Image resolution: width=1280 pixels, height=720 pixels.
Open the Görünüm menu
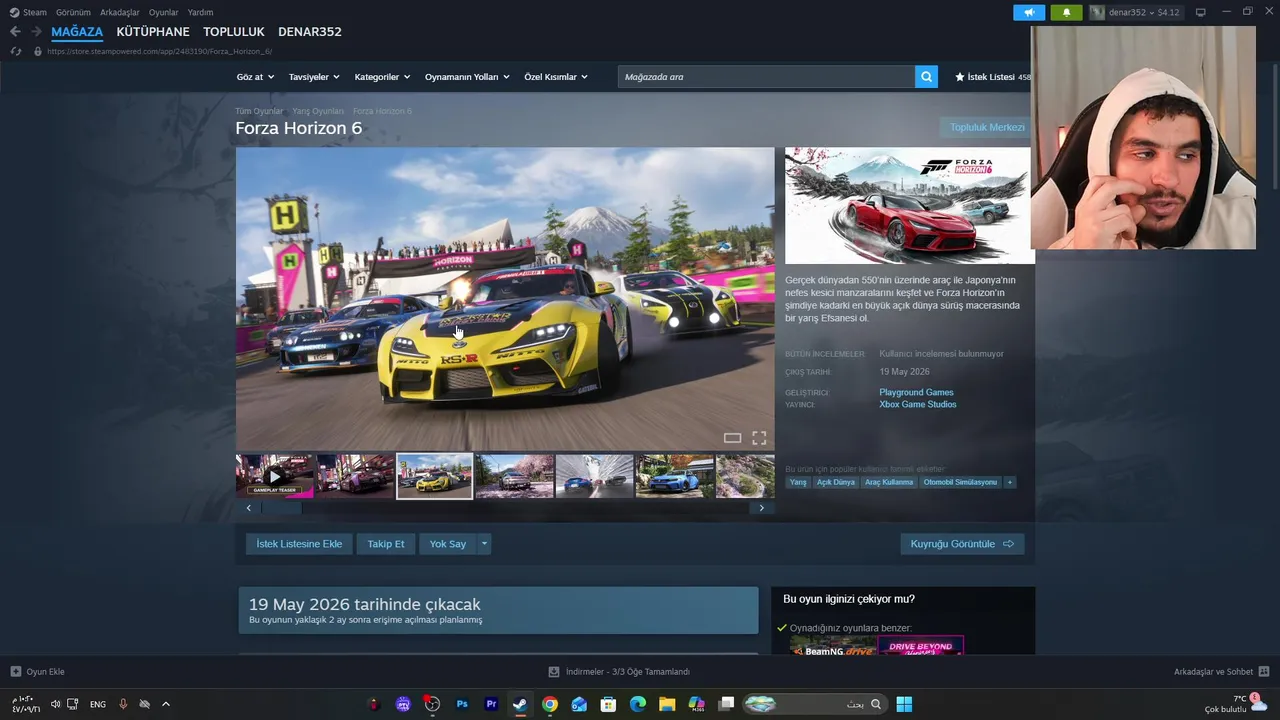tap(73, 12)
